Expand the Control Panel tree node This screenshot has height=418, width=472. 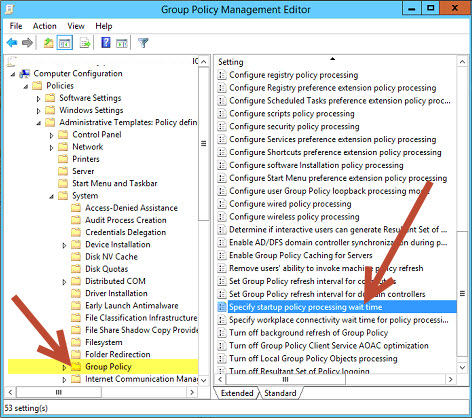tap(51, 135)
